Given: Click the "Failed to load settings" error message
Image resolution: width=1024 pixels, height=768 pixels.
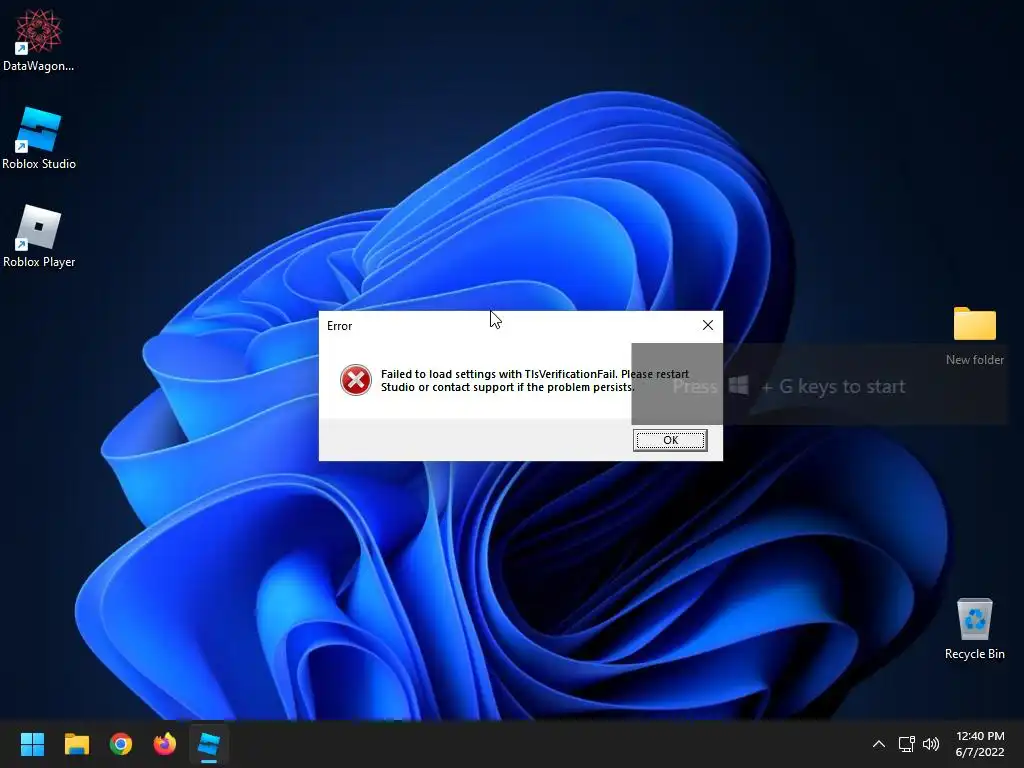Looking at the screenshot, I should 535,381.
